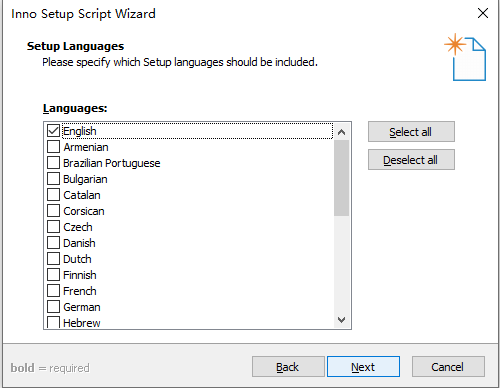Image resolution: width=500 pixels, height=388 pixels.
Task: Toggle the Finnish checkbox on
Action: point(53,275)
